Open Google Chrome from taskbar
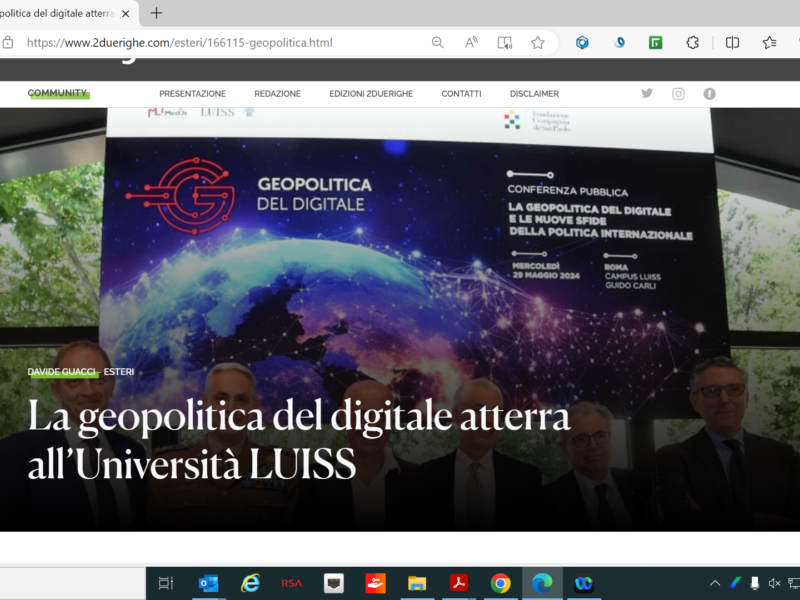 click(501, 583)
